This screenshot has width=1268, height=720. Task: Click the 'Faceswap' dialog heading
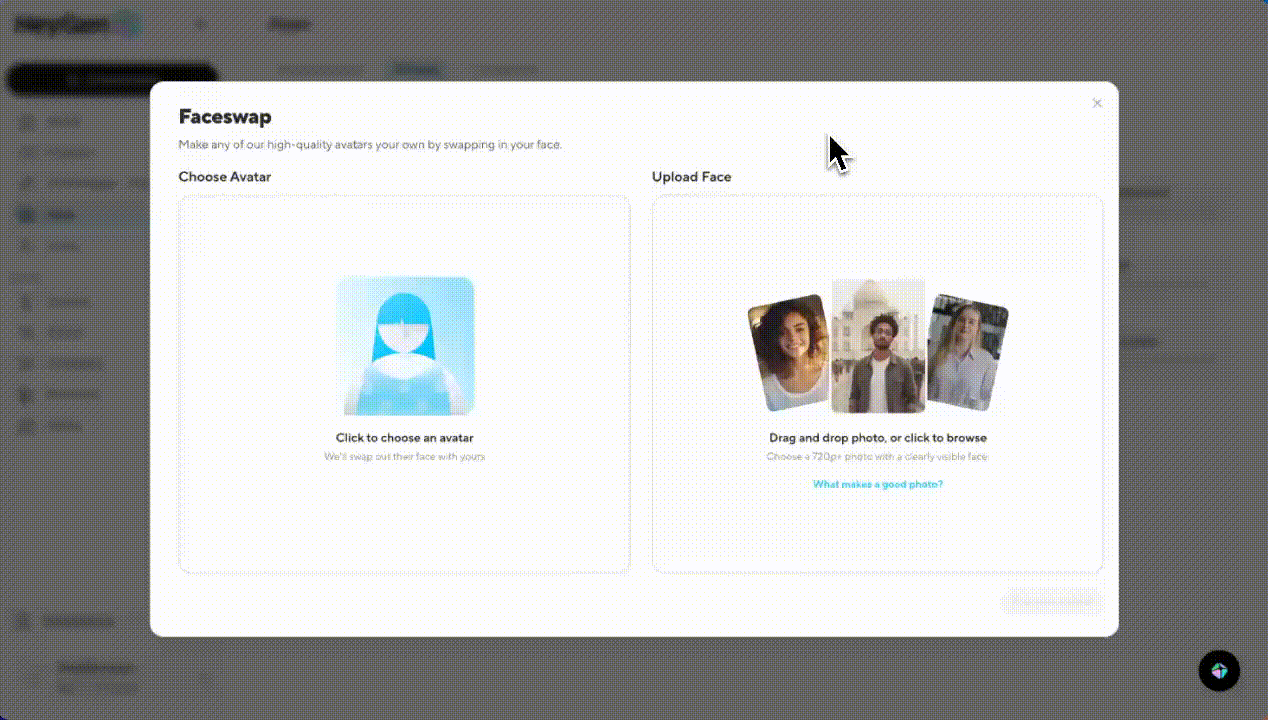pos(225,117)
